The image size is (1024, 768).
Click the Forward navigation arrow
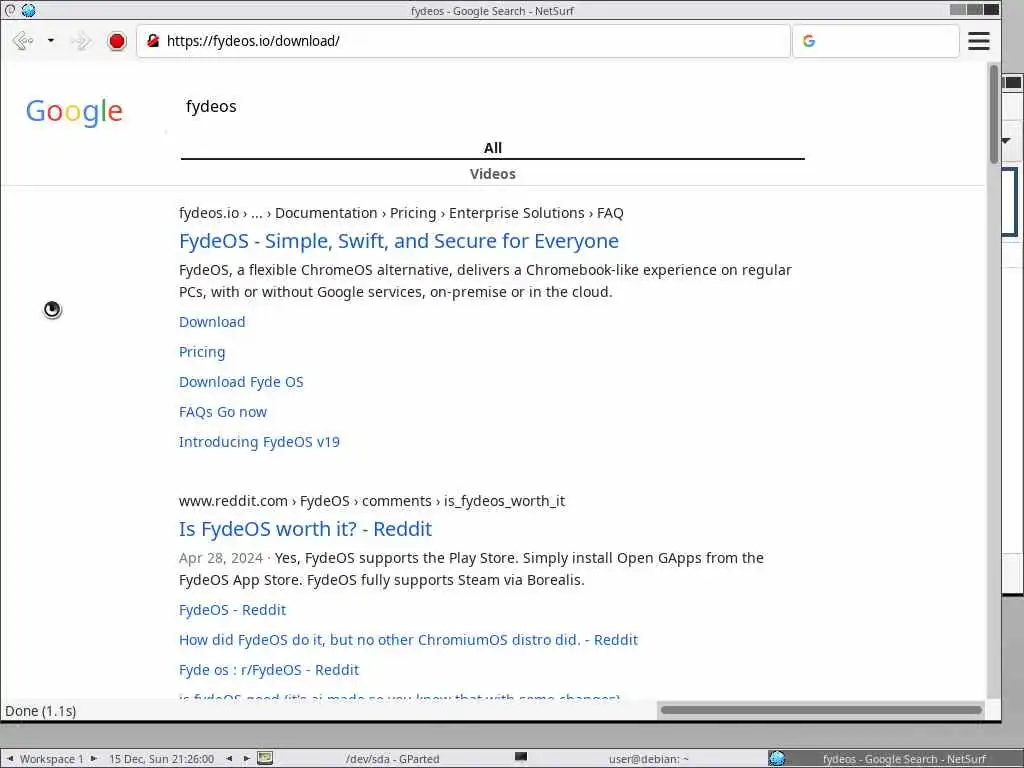pyautogui.click(x=82, y=41)
